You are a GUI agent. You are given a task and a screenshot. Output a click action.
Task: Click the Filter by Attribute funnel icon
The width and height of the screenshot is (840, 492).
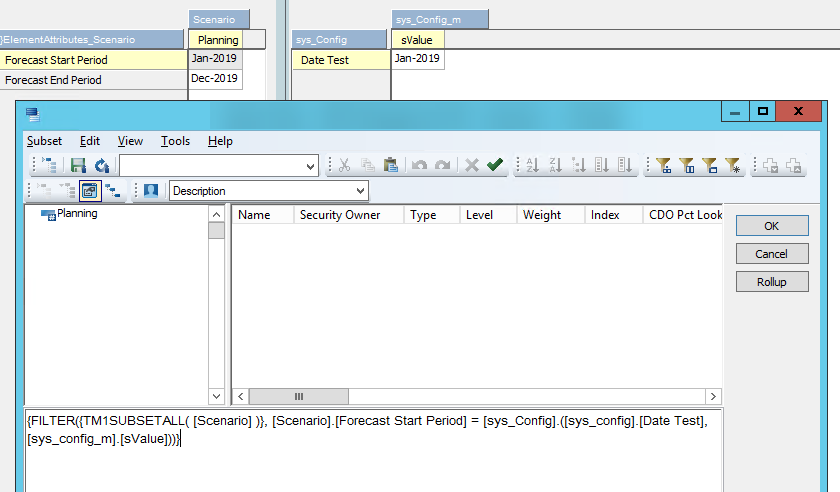[x=686, y=165]
